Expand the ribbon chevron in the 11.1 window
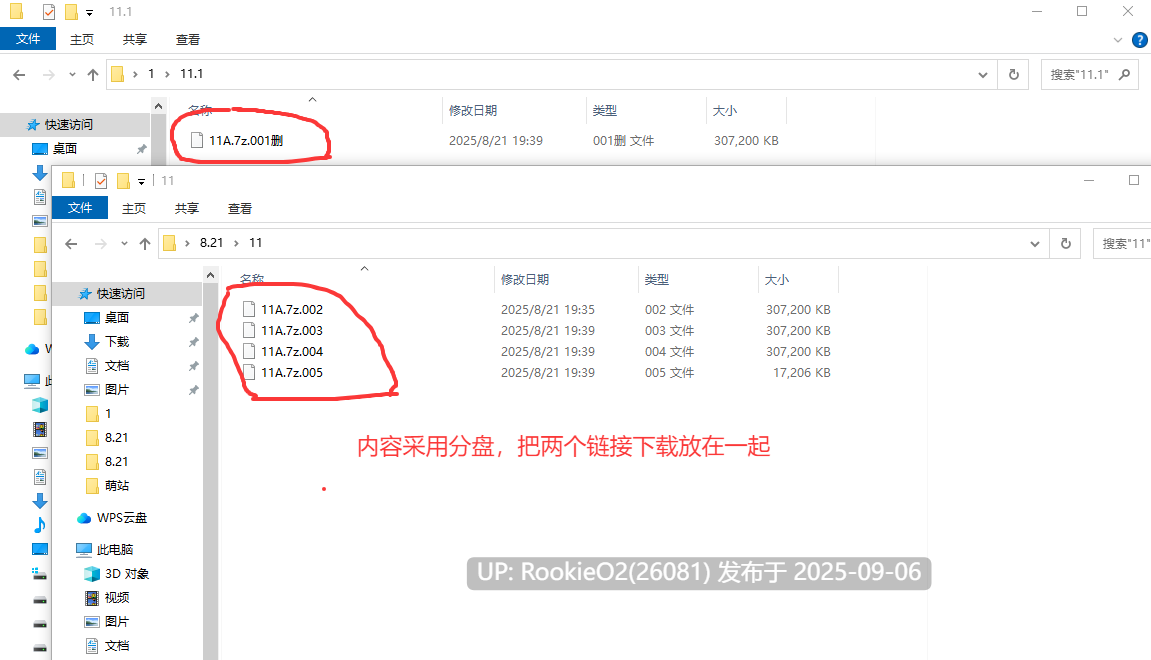The width and height of the screenshot is (1151, 660). coord(1117,40)
